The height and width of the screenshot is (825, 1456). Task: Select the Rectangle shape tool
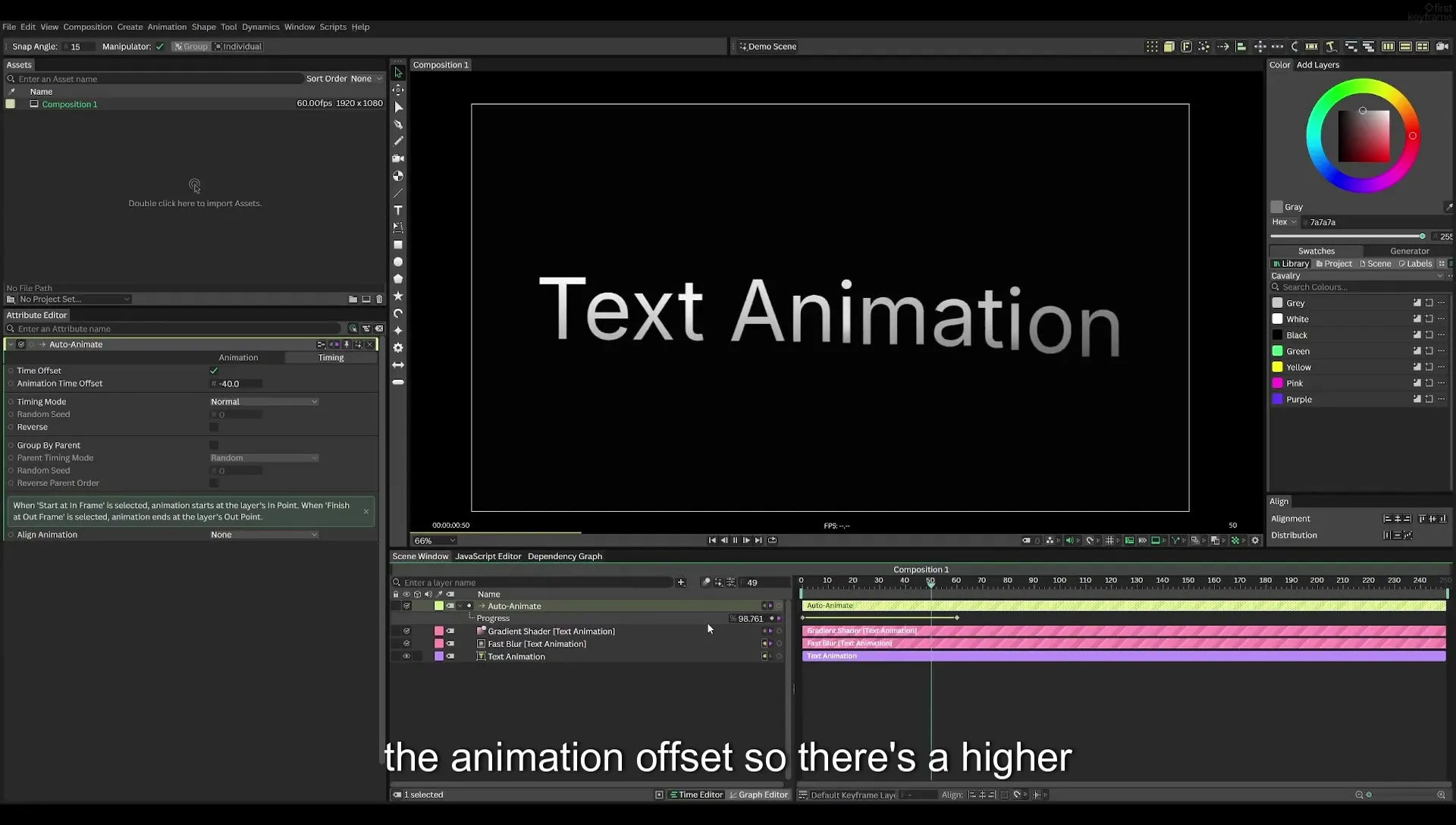coord(398,245)
